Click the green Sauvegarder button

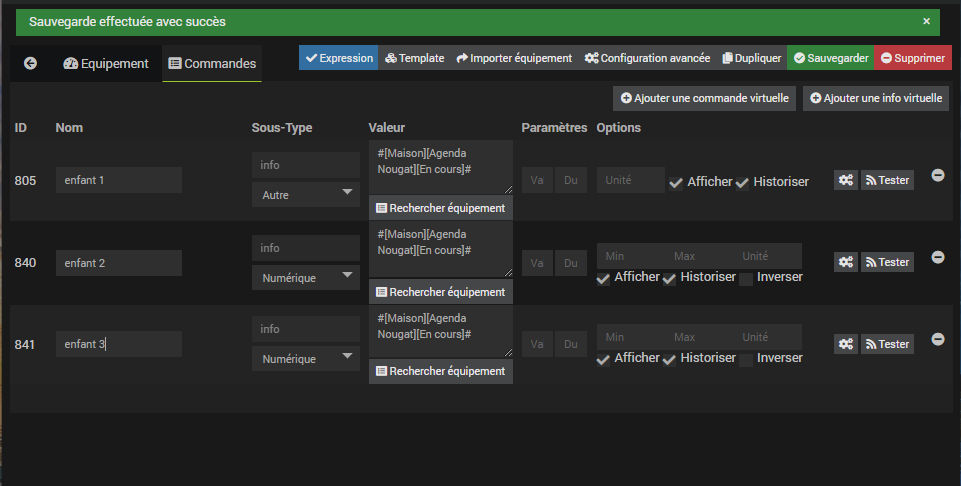[830, 58]
